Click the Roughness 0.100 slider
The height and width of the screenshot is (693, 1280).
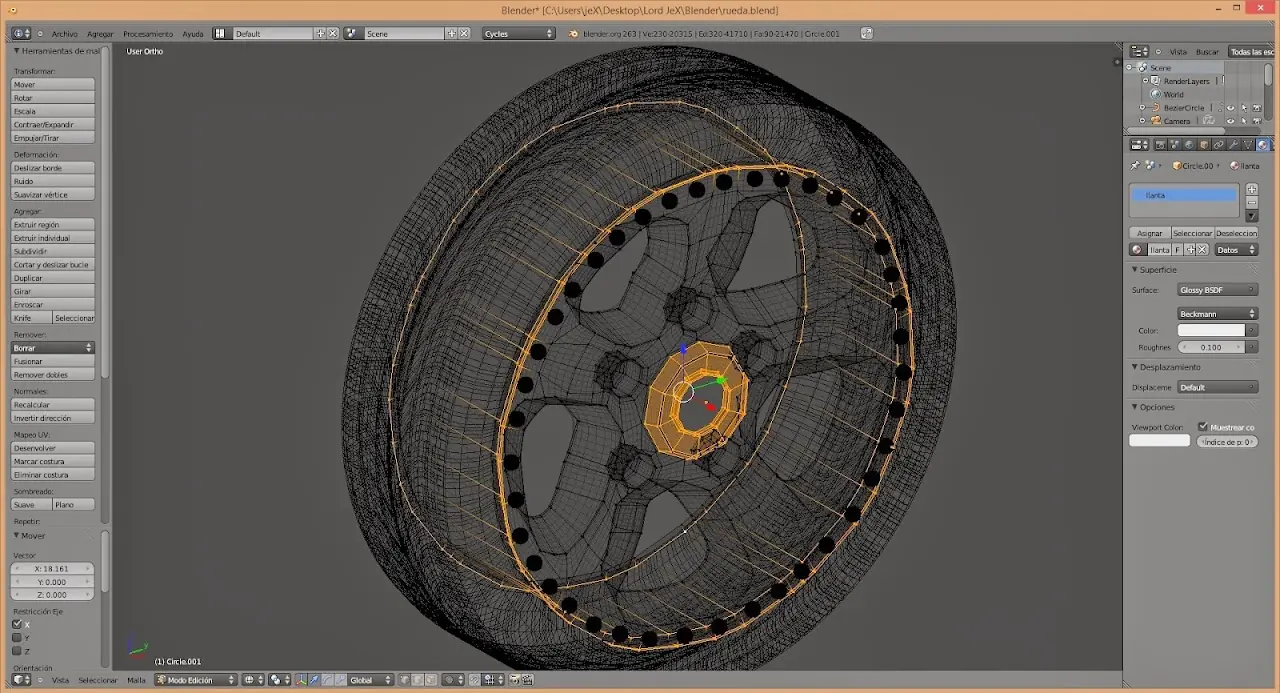pos(1211,347)
